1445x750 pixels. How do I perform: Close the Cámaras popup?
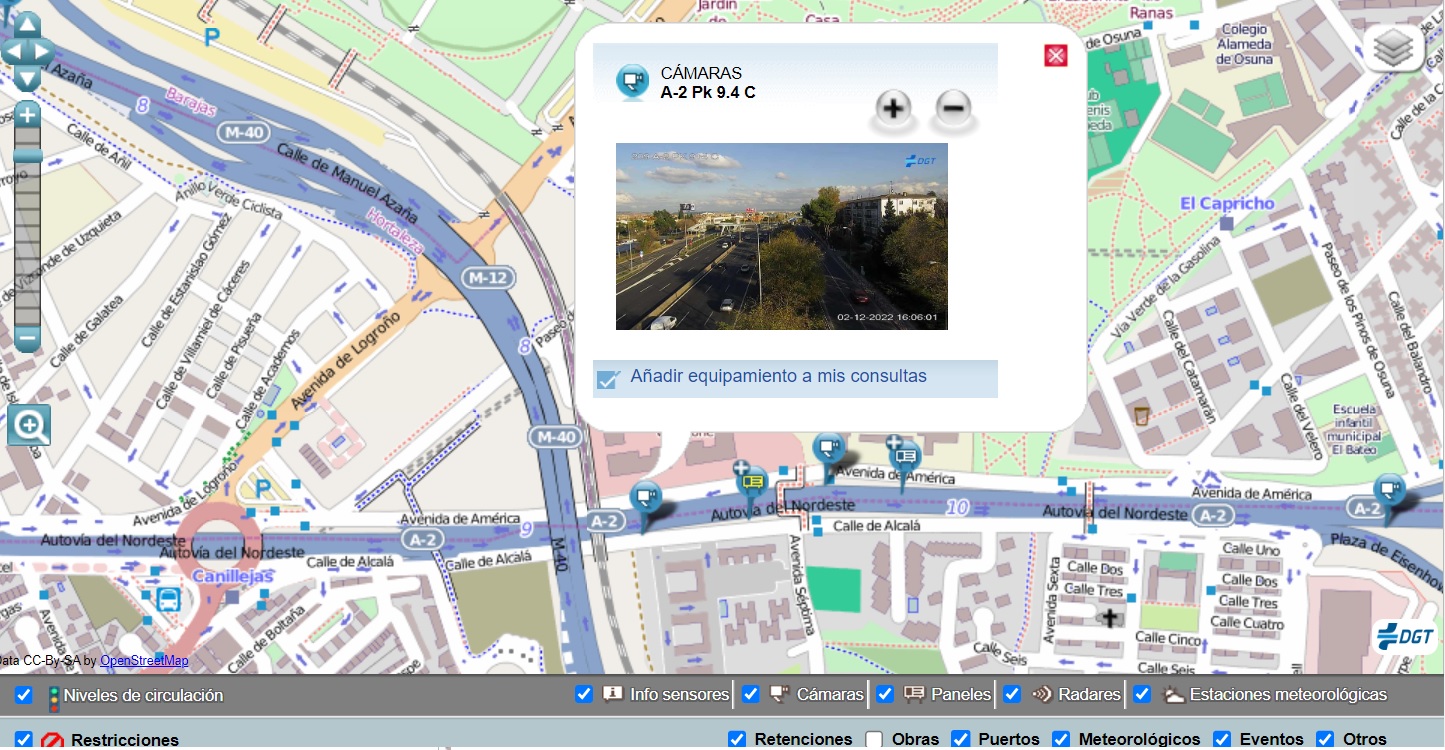(1055, 56)
